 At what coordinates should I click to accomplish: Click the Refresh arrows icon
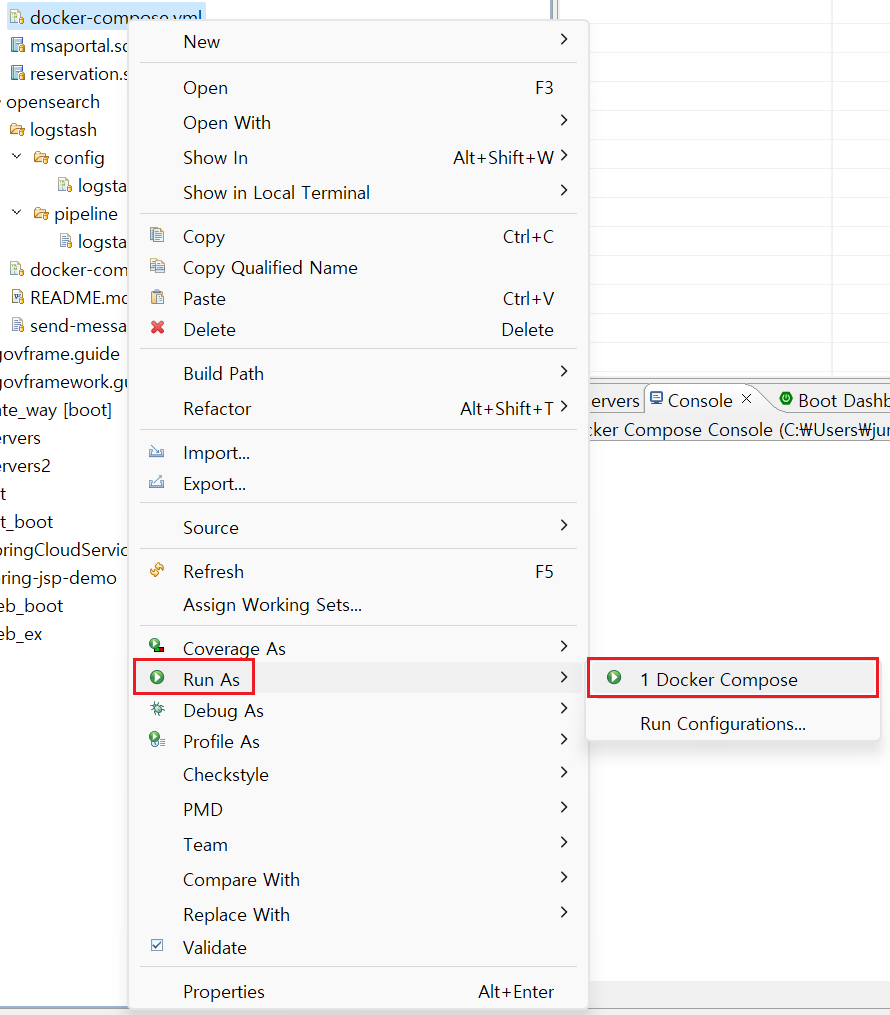point(157,571)
